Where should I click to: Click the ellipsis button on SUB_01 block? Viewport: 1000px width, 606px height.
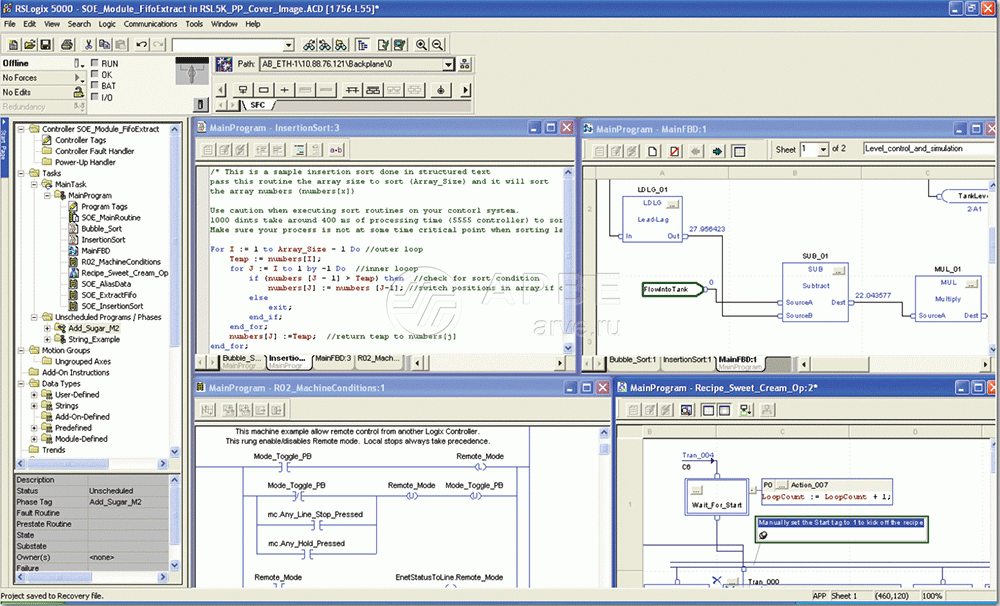tap(838, 270)
